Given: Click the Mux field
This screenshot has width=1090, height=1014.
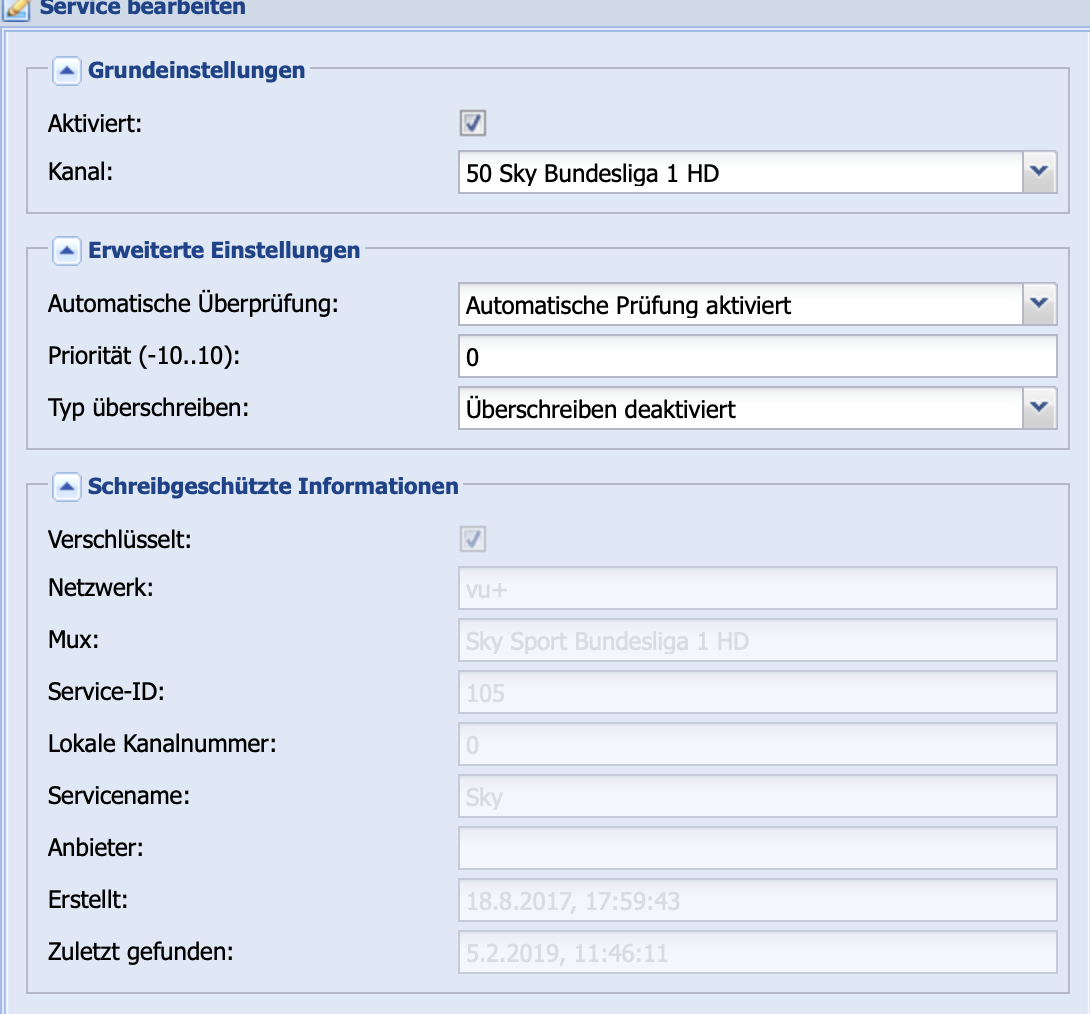Looking at the screenshot, I should point(758,640).
